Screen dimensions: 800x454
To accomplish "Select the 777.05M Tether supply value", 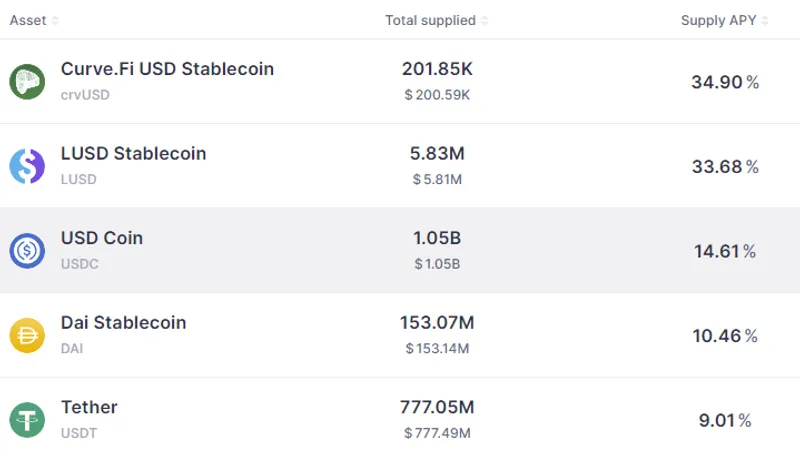I will (x=437, y=408).
